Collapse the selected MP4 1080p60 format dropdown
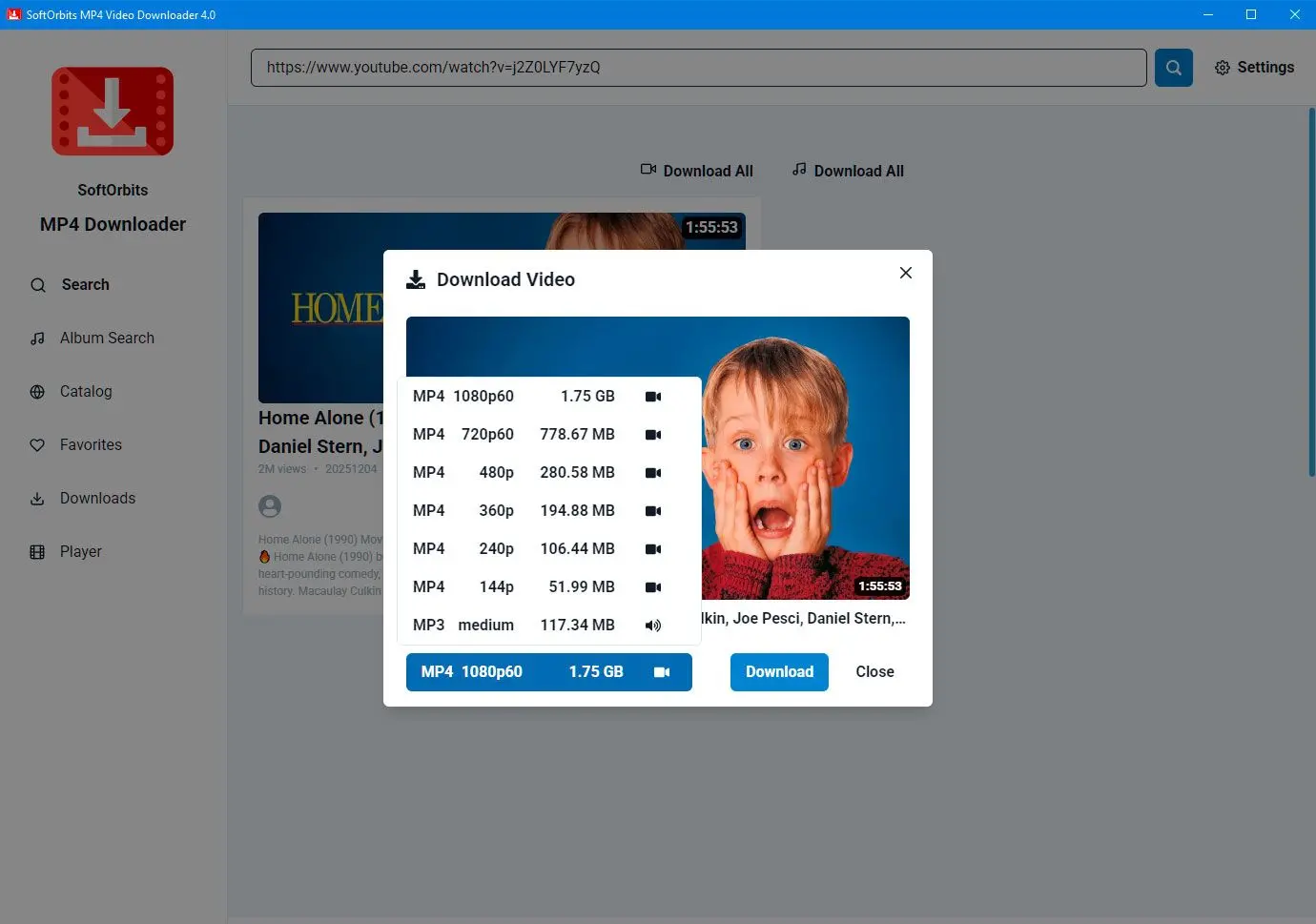1316x924 pixels. (548, 672)
